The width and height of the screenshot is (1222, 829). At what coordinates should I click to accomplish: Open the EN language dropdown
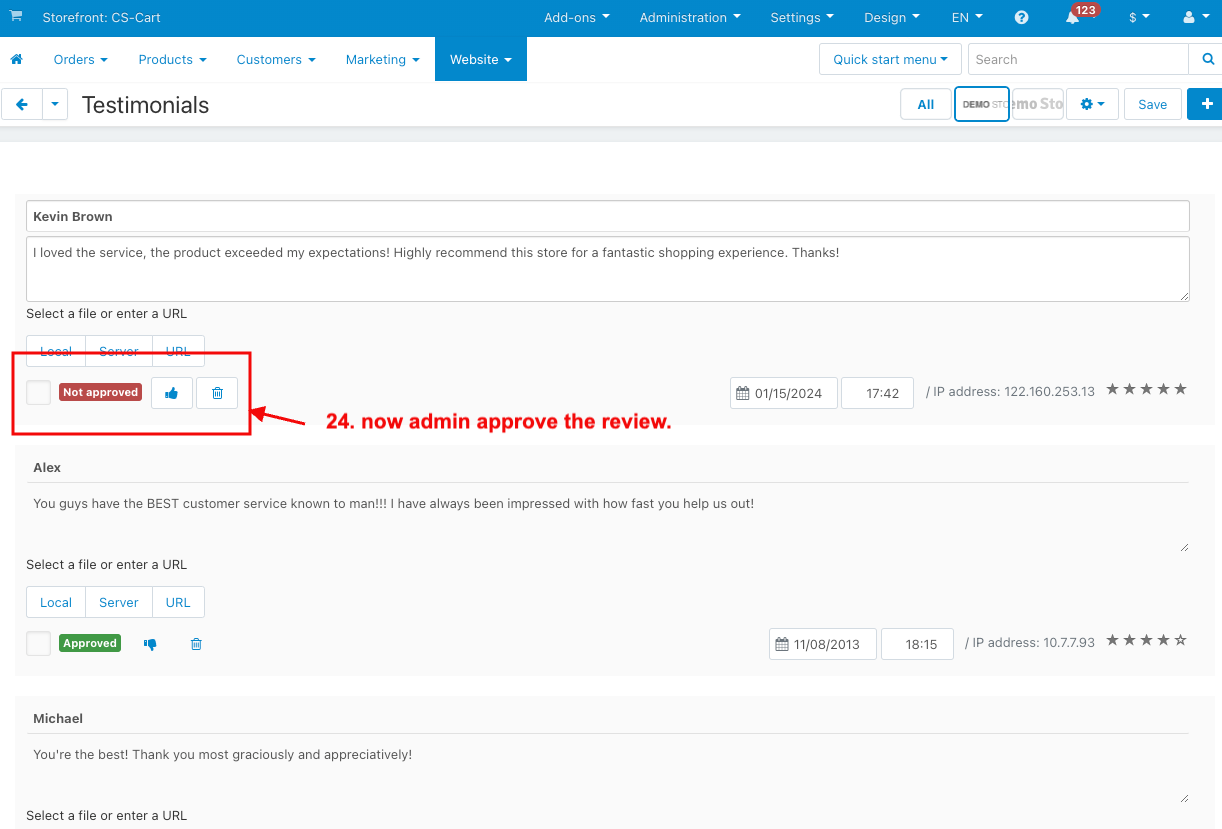(967, 17)
